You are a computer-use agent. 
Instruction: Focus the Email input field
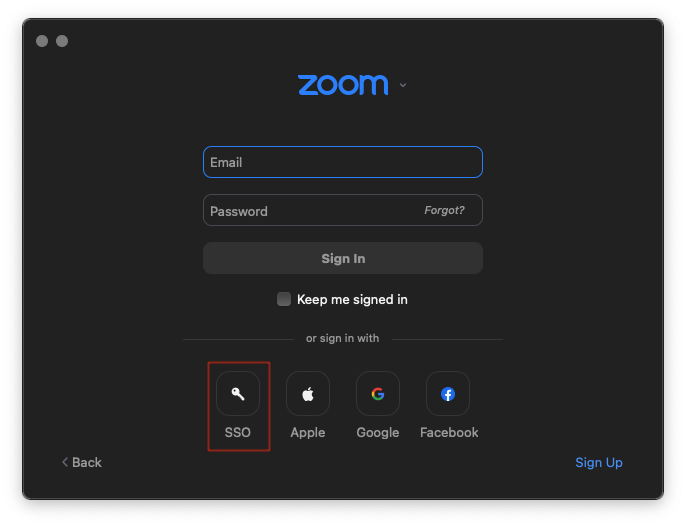click(x=343, y=162)
